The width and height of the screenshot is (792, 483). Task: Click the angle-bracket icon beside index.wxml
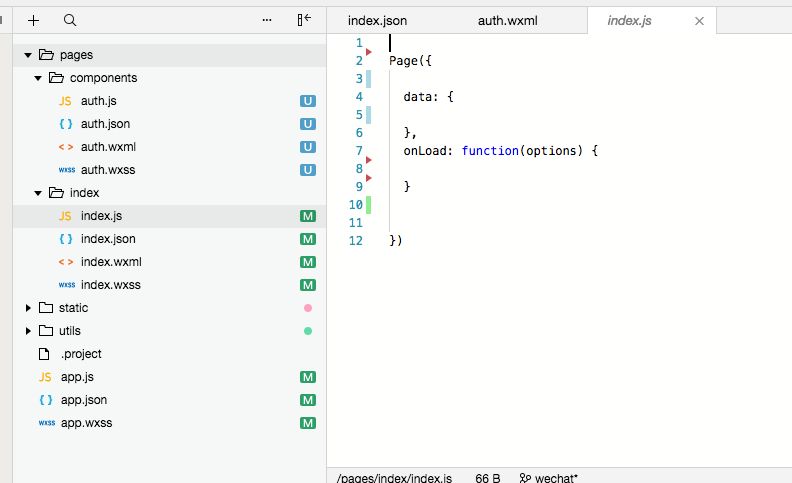[66, 262]
